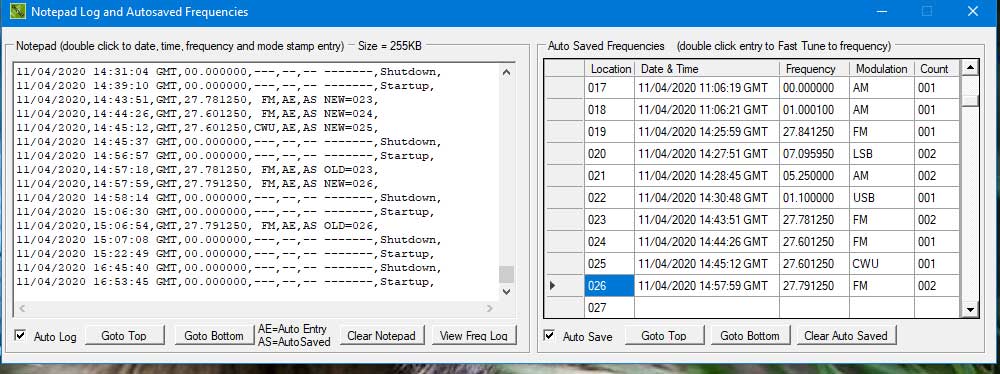Click notepad vertical scrollbar up arrow
The width and height of the screenshot is (1000, 374).
click(x=506, y=72)
